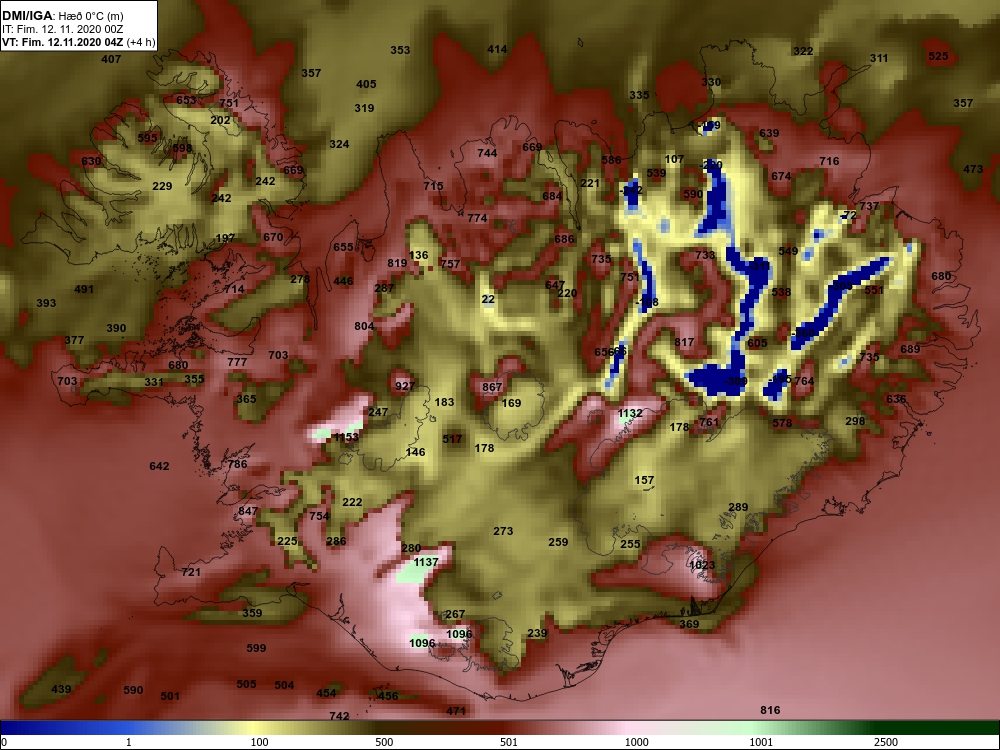The image size is (1000, 750).
Task: Select the 847 label
Action: [x=248, y=511]
